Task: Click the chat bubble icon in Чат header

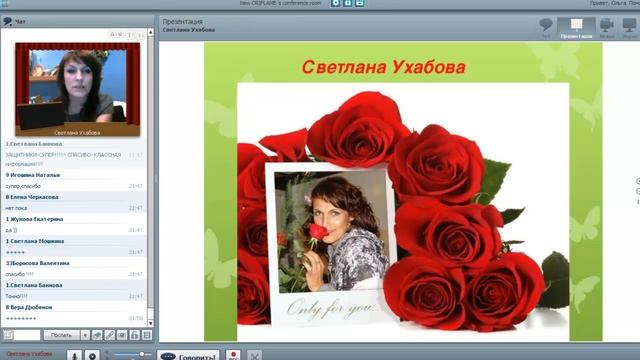Action: [7, 21]
